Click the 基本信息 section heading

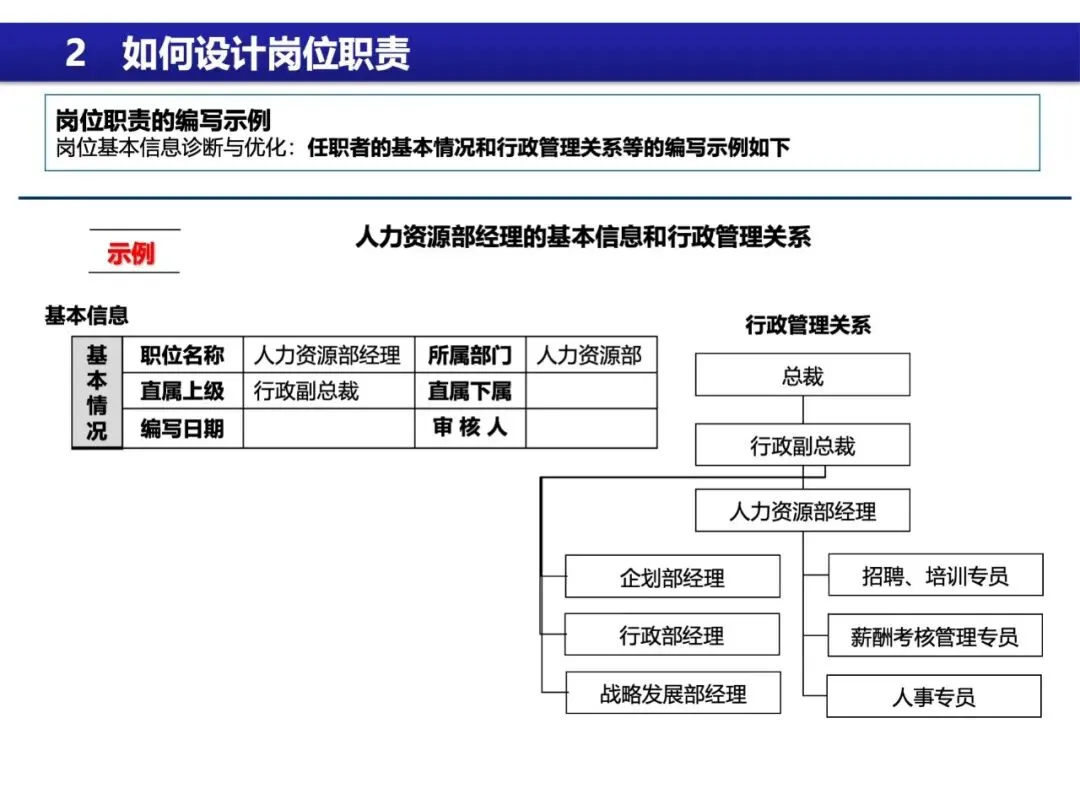click(87, 315)
